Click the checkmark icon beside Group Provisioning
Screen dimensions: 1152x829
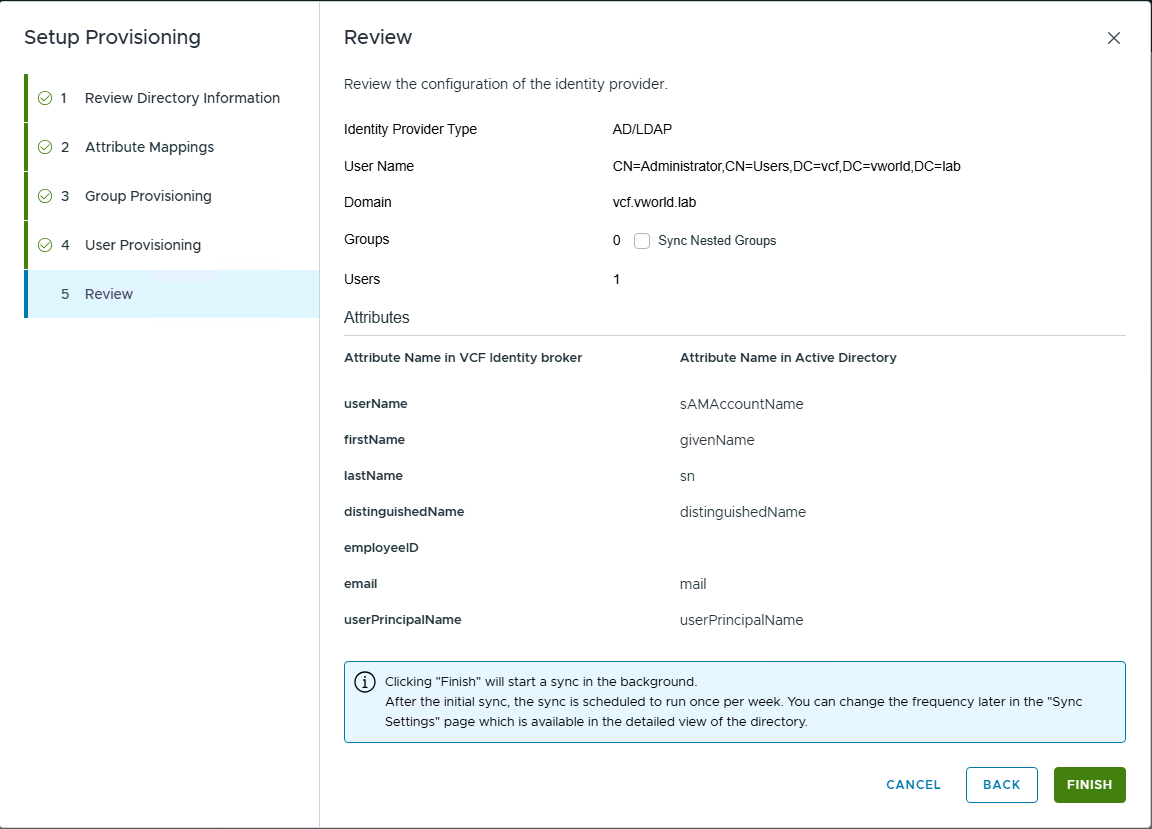tap(45, 196)
